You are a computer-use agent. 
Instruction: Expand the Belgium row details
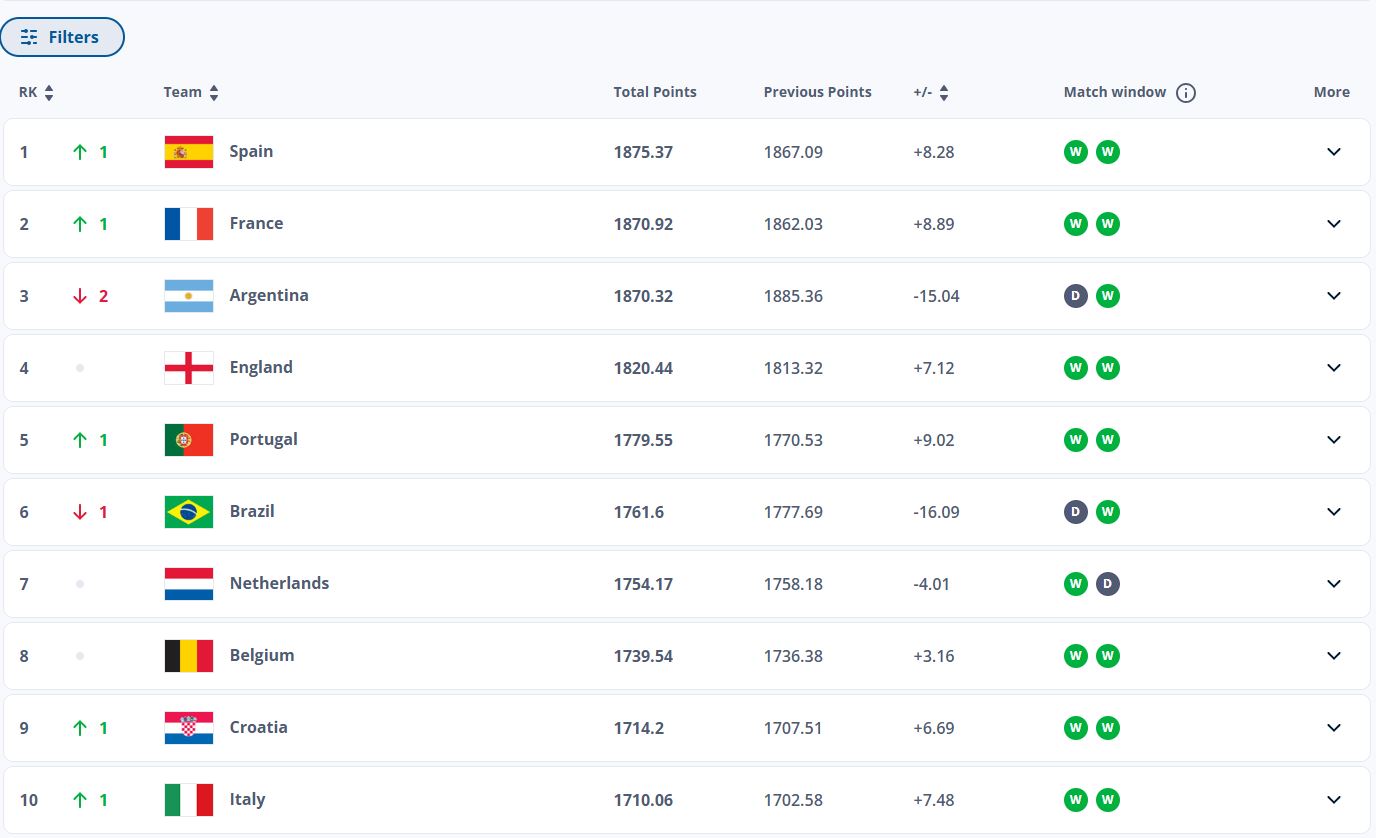pos(1333,656)
